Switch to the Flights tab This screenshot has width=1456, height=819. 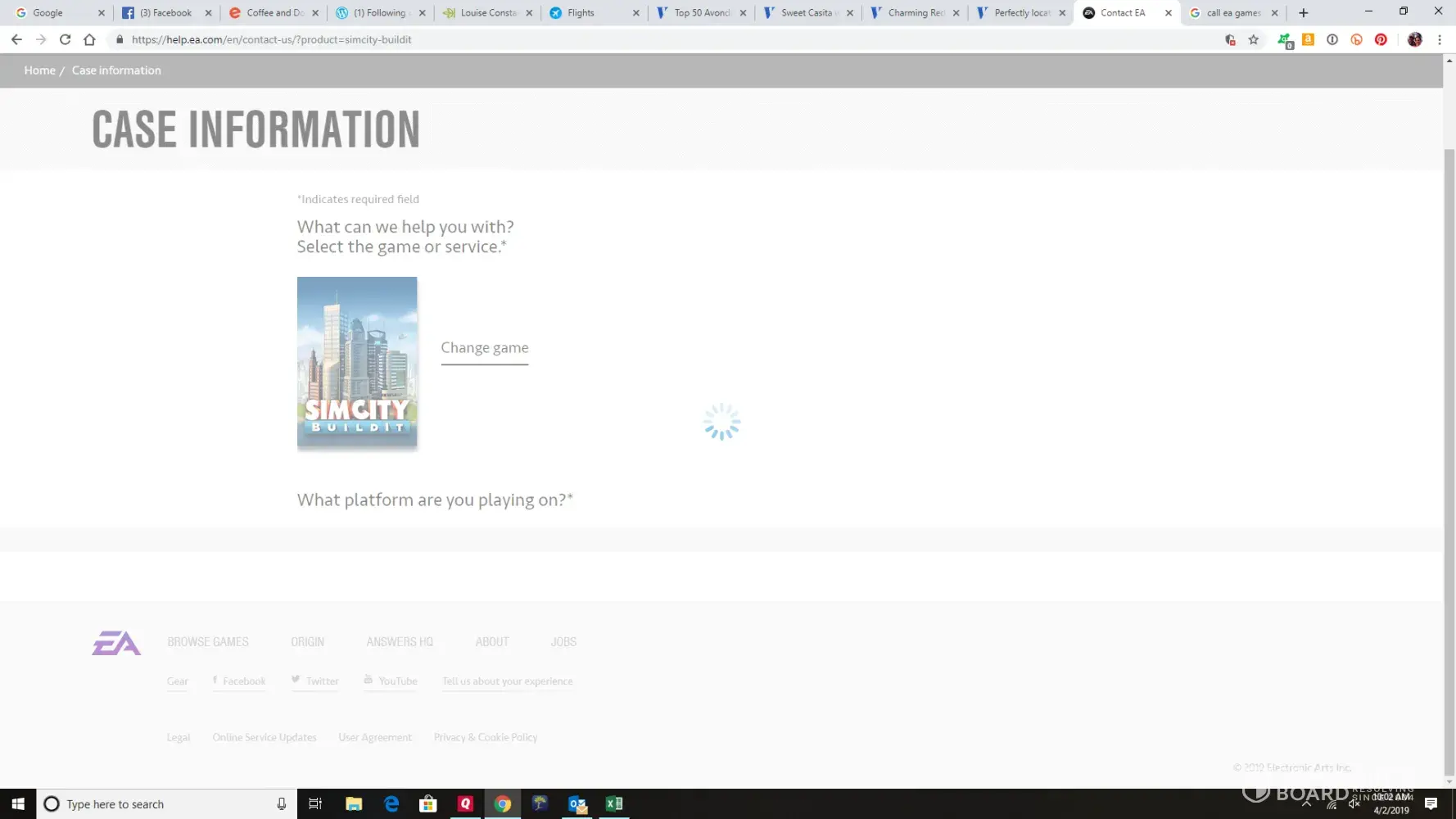pos(594,13)
